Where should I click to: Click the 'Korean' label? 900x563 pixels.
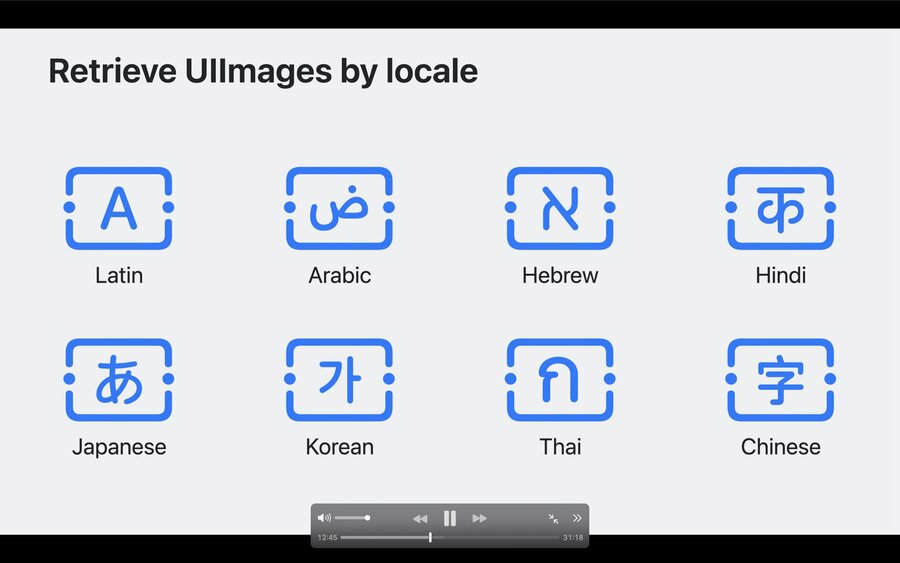[340, 447]
